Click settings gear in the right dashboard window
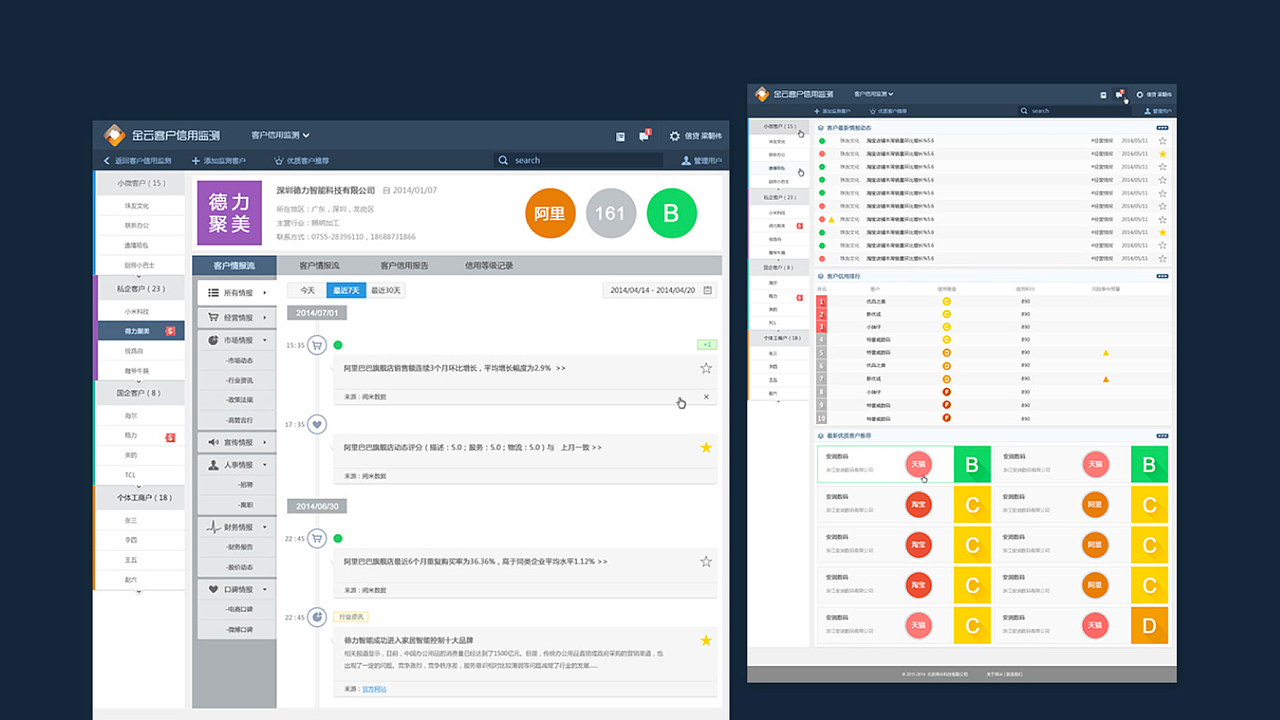1280x720 pixels. 1139,95
